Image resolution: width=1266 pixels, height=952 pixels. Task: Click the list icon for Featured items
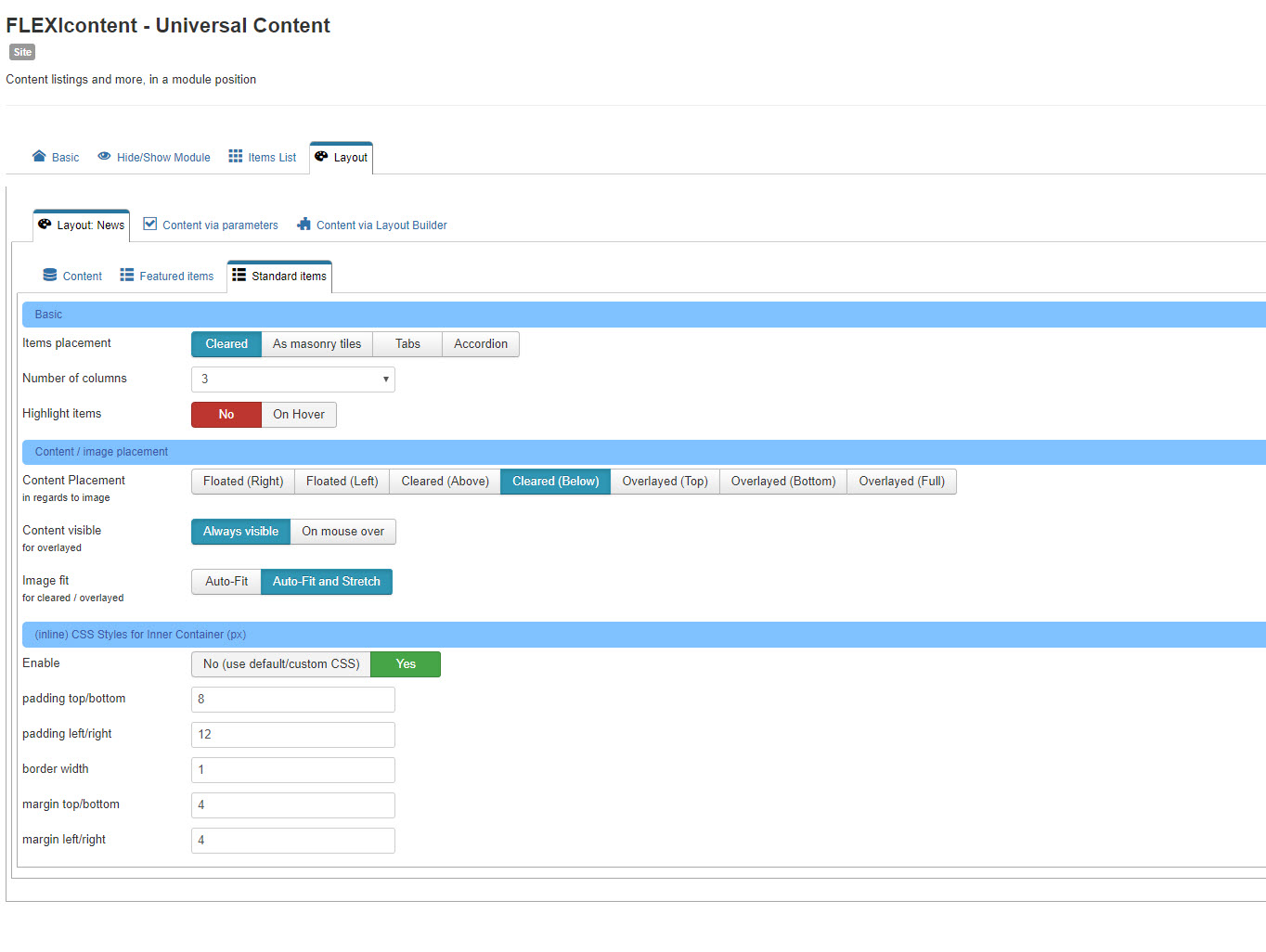click(127, 275)
